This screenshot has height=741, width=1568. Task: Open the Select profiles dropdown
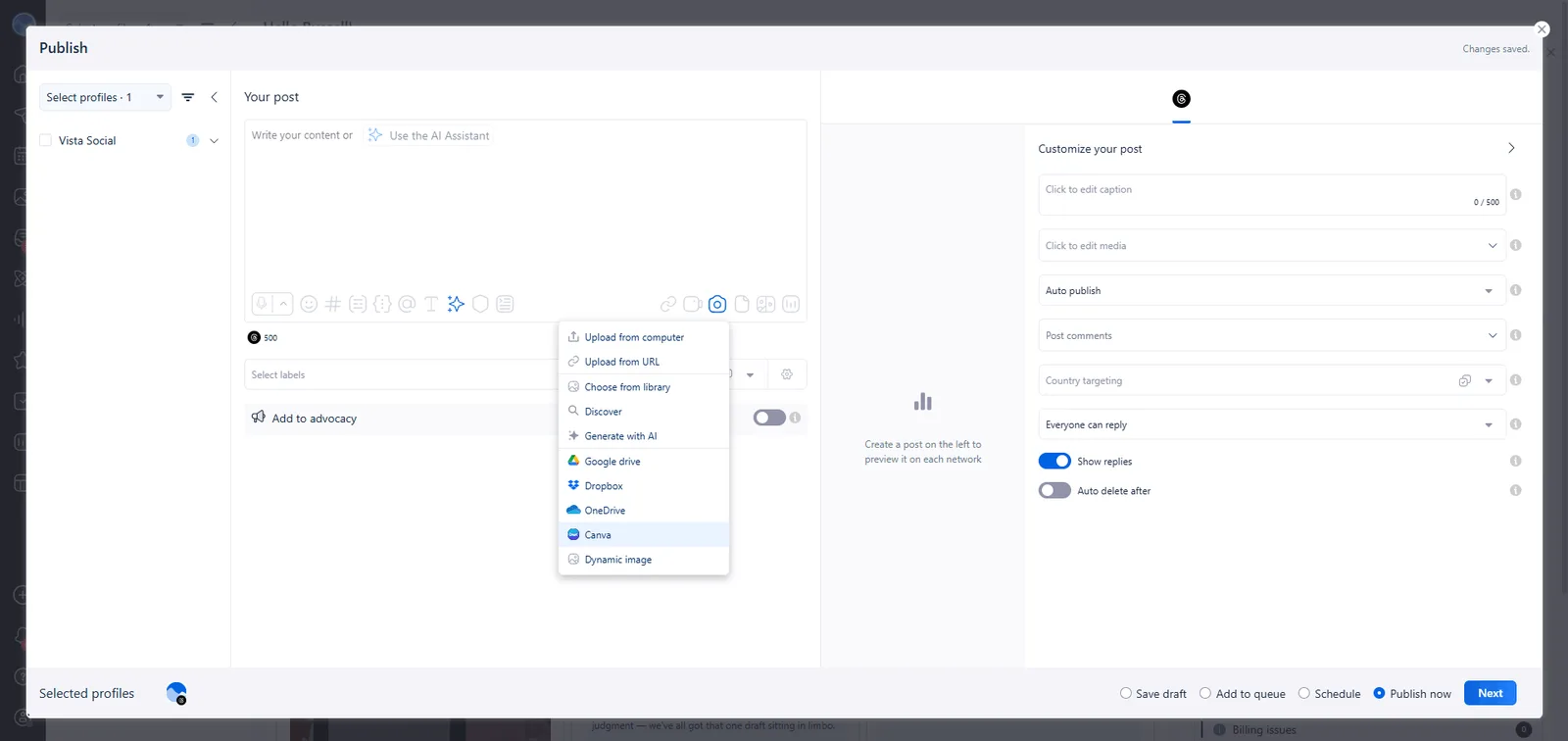(x=105, y=97)
